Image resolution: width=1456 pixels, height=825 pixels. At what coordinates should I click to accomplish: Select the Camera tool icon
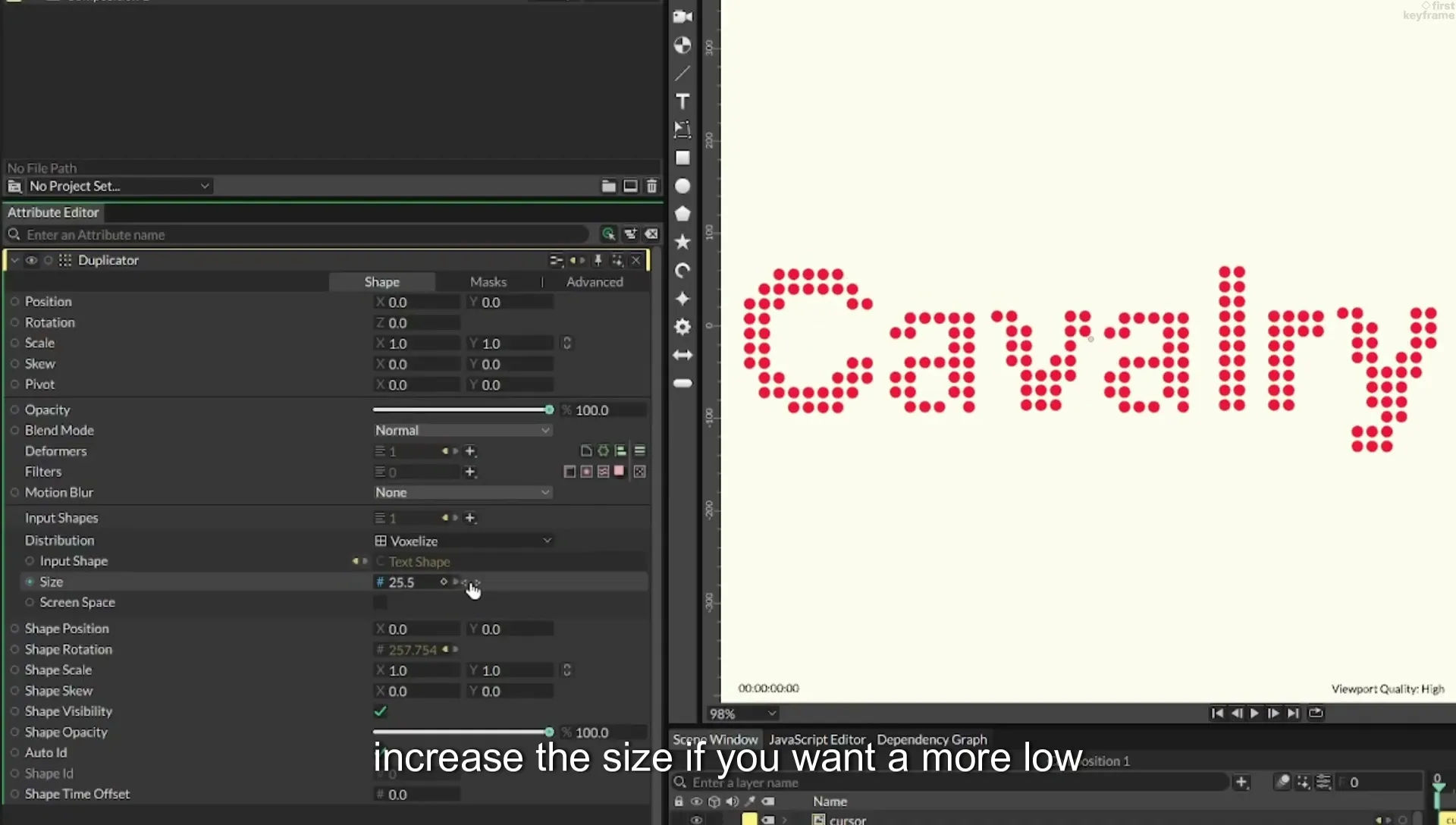682,16
